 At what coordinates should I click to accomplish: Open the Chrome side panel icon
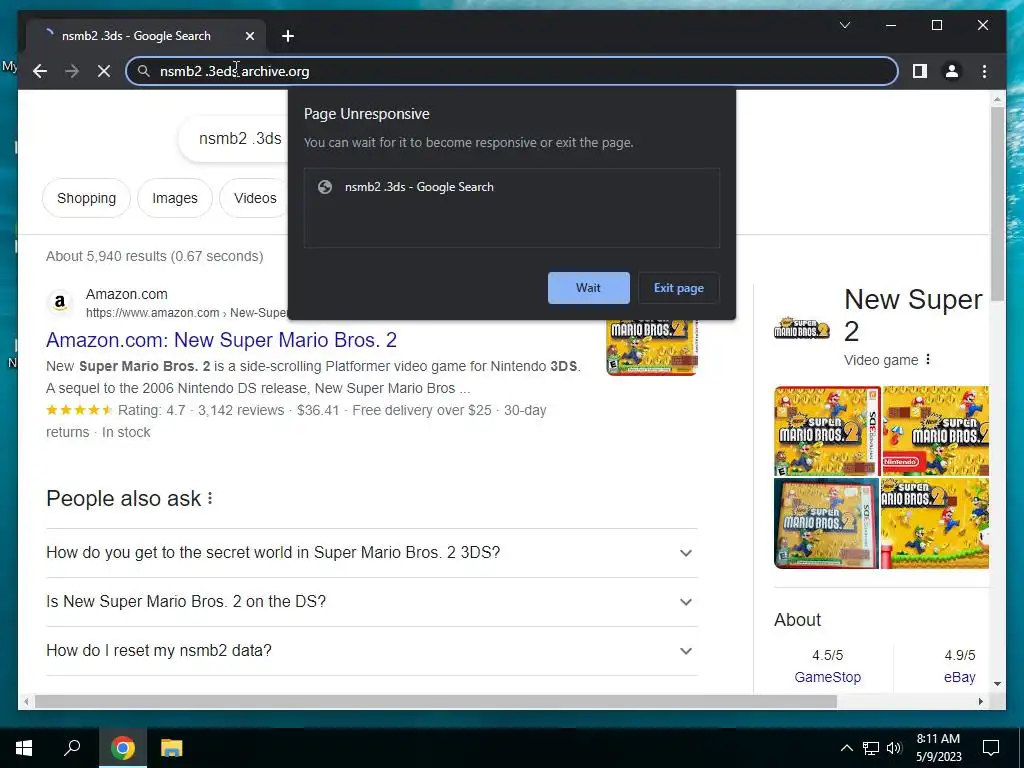point(920,71)
